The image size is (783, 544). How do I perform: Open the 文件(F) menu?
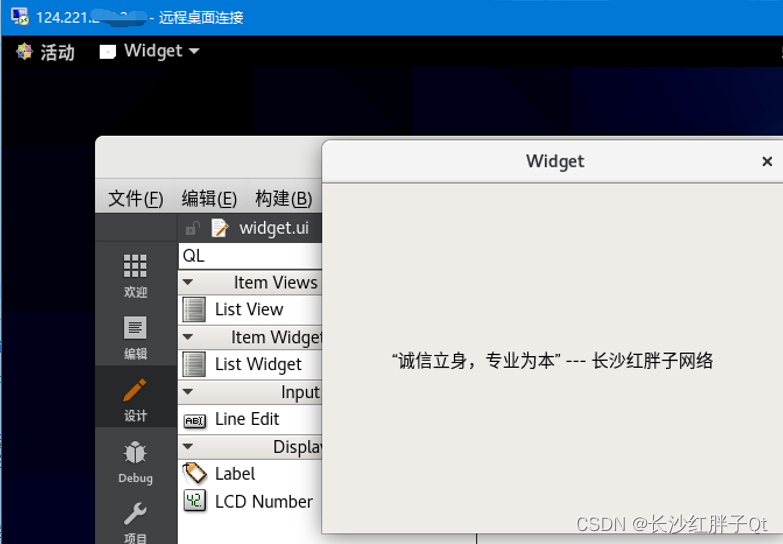(135, 198)
